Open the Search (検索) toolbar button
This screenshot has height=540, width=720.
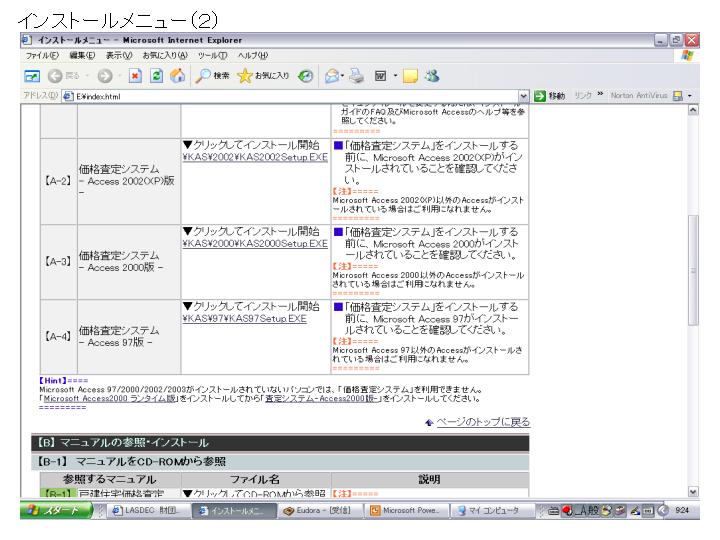pos(212,76)
